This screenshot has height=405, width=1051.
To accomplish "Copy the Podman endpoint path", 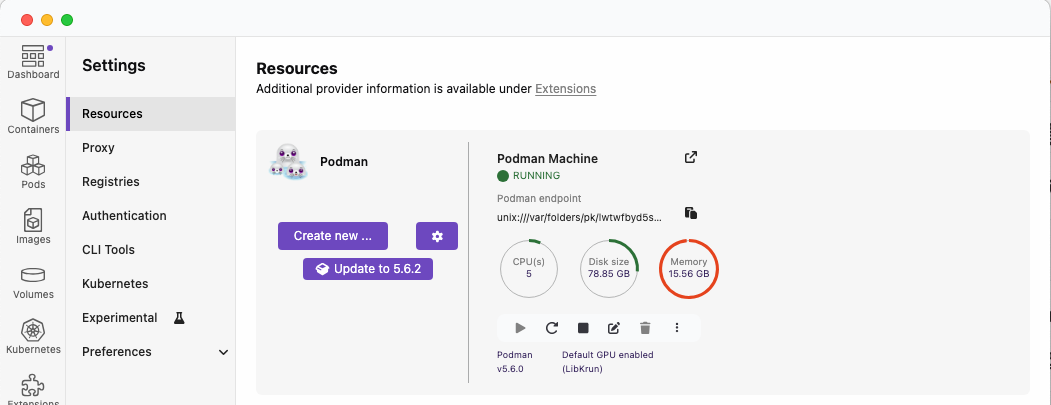I will click(x=690, y=213).
